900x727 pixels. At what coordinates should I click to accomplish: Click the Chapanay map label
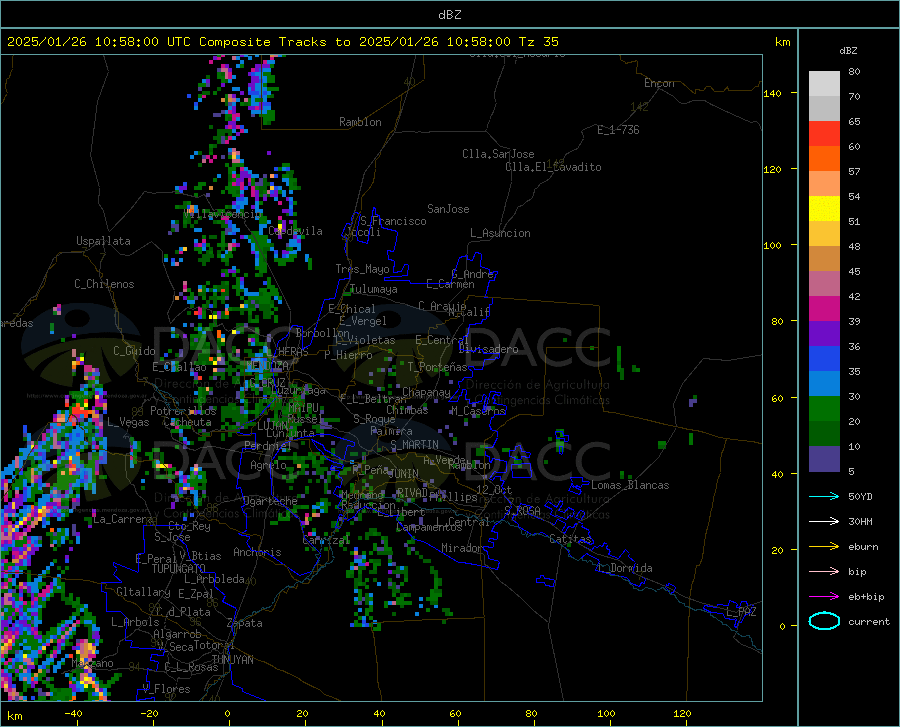point(426,392)
